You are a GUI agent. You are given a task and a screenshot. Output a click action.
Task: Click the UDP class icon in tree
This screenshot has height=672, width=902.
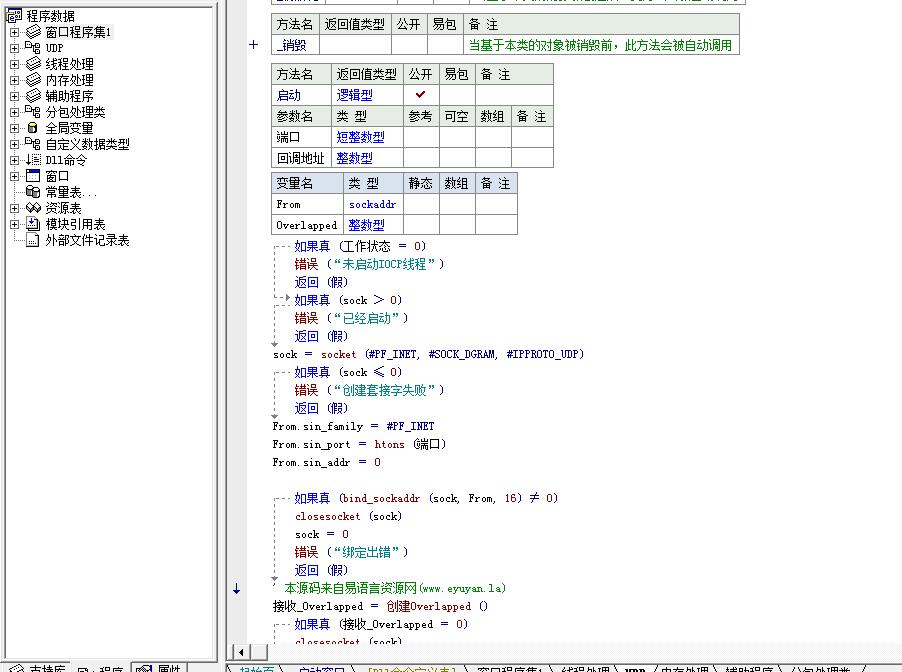tap(33, 48)
